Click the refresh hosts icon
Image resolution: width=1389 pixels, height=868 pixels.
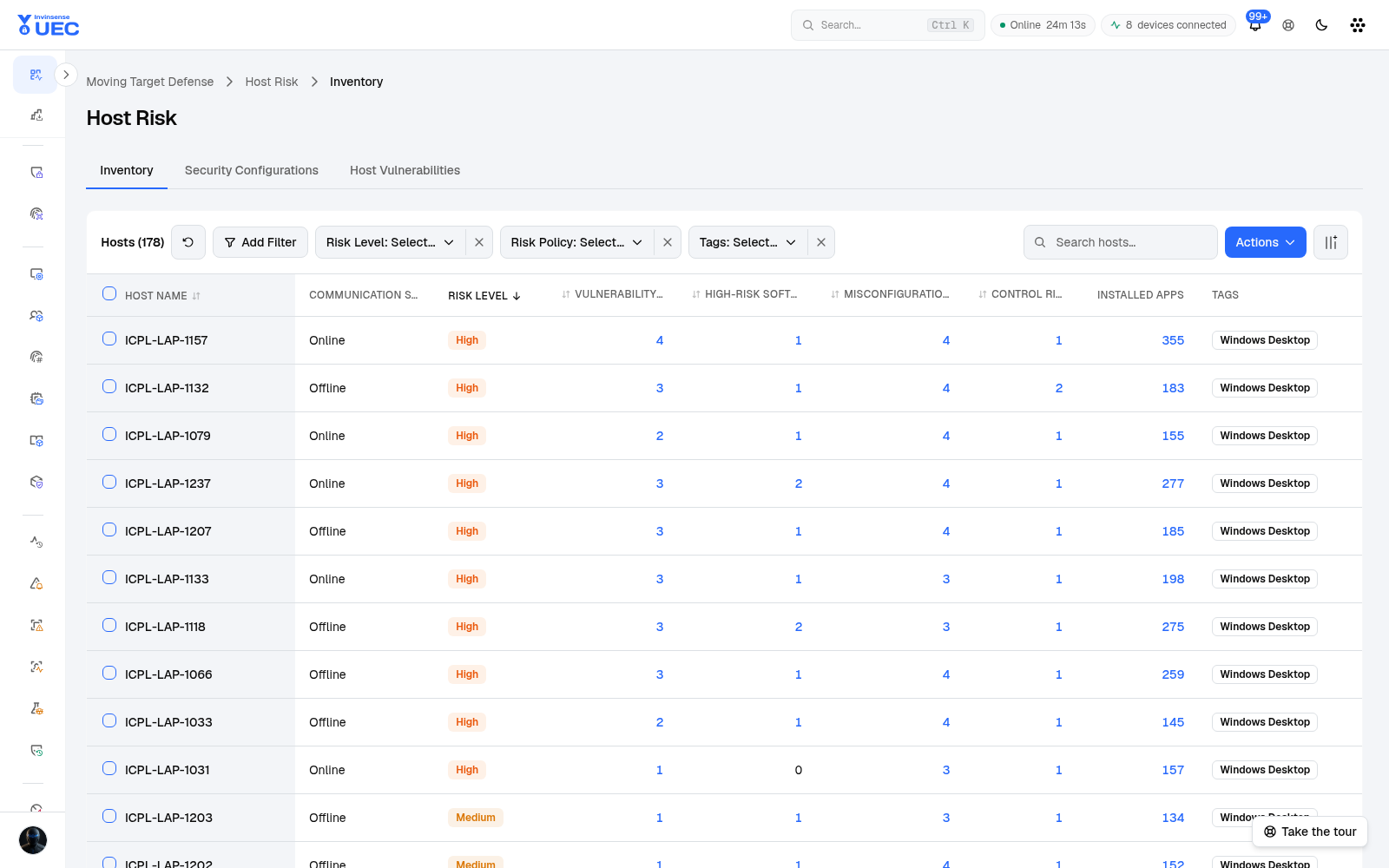pyautogui.click(x=188, y=242)
